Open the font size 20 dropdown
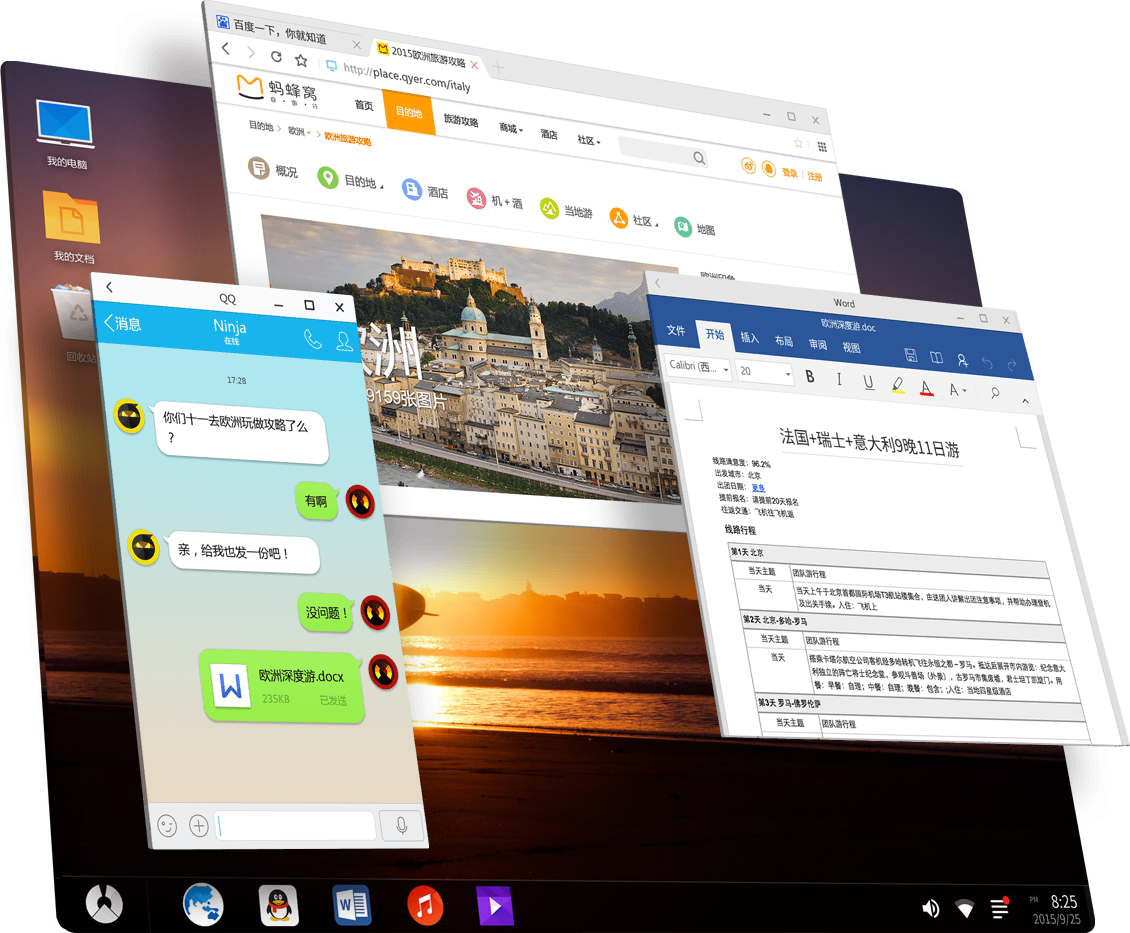The height and width of the screenshot is (933, 1130). tap(765, 372)
